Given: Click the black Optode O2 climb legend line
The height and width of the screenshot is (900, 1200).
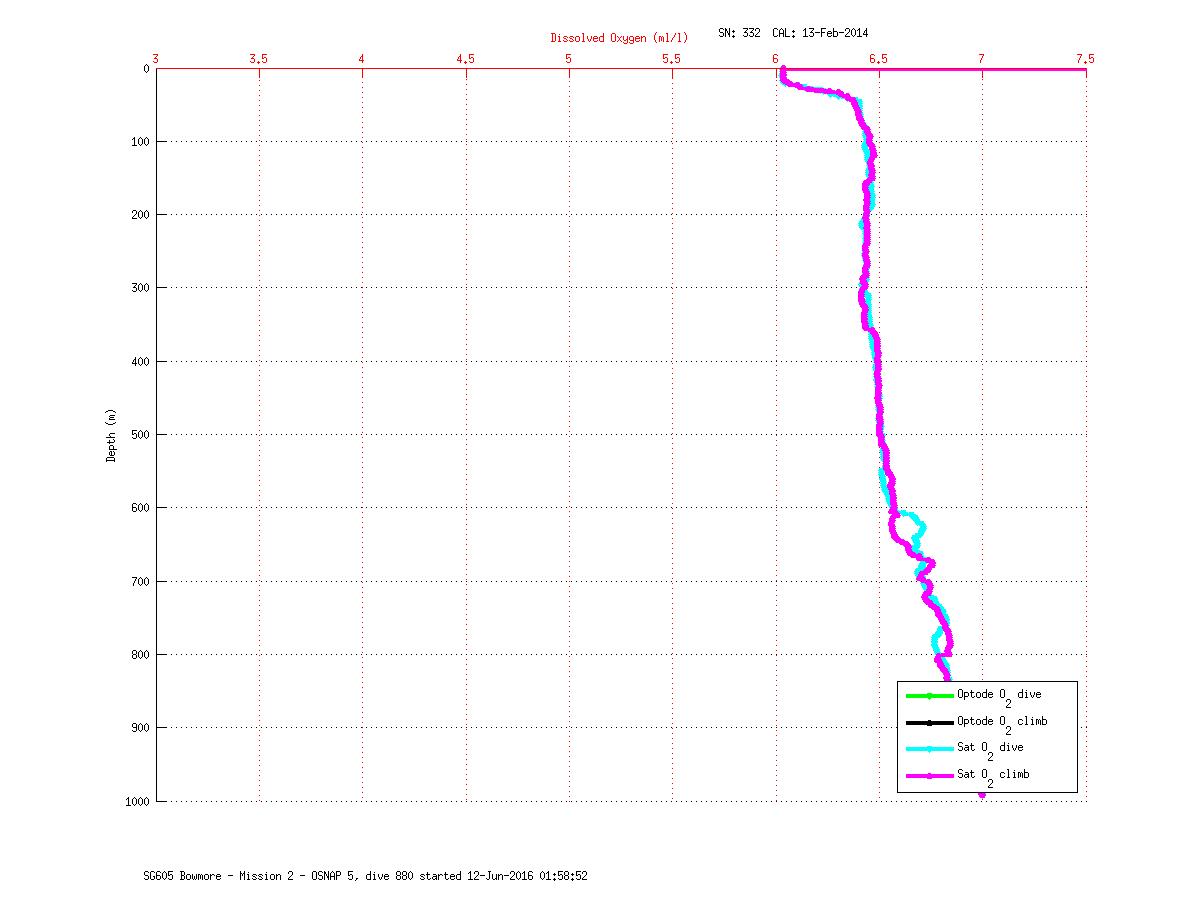Looking at the screenshot, I should click(x=929, y=723).
